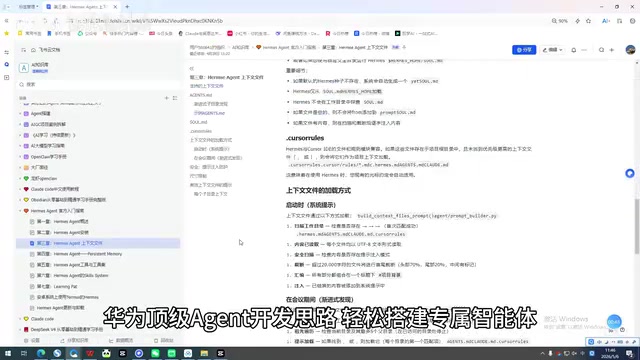
Task: Click the 设置 settings button at sidebar bottom
Action: [x=32, y=340]
